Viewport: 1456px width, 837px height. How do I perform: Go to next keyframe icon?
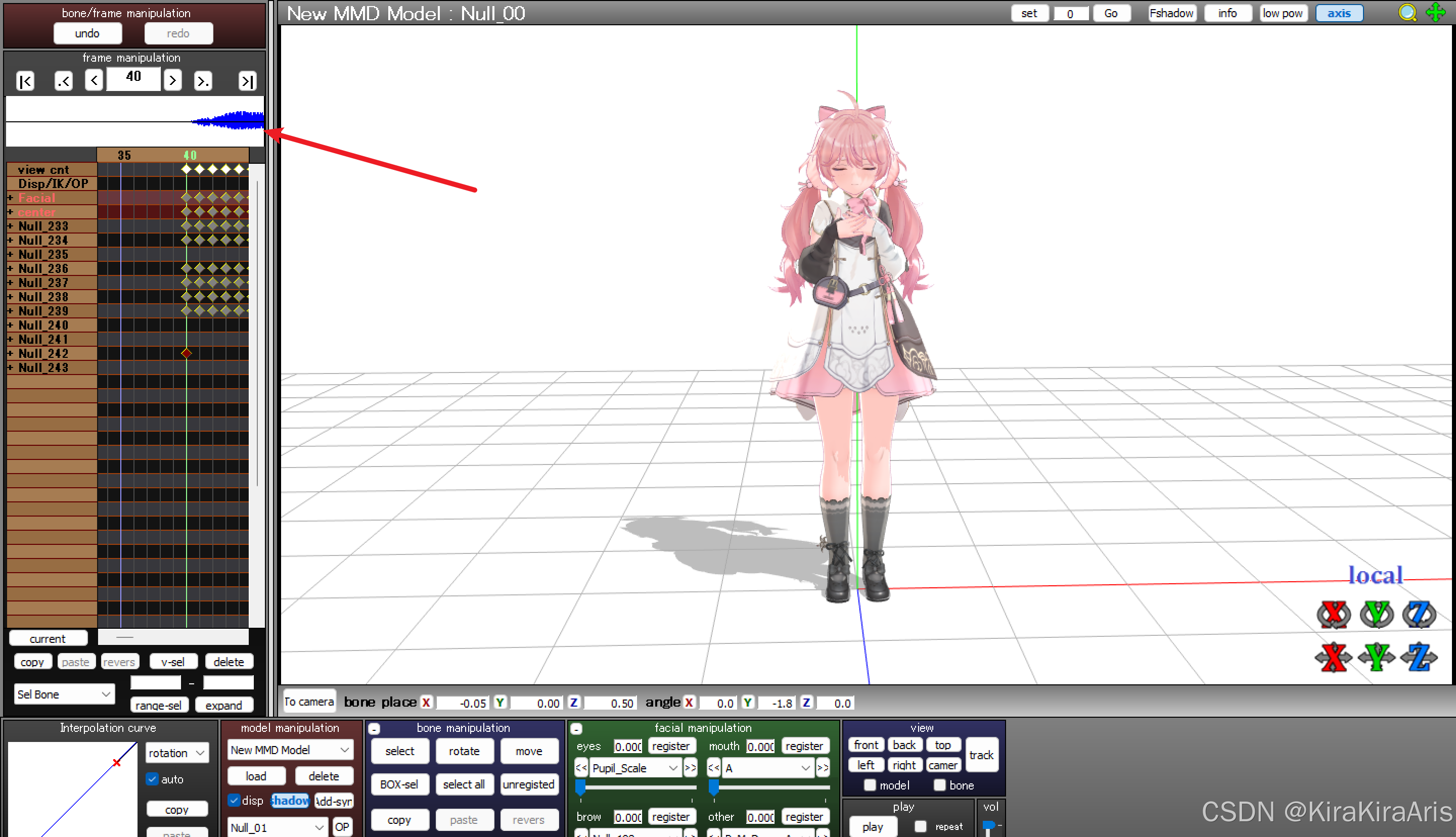[202, 81]
